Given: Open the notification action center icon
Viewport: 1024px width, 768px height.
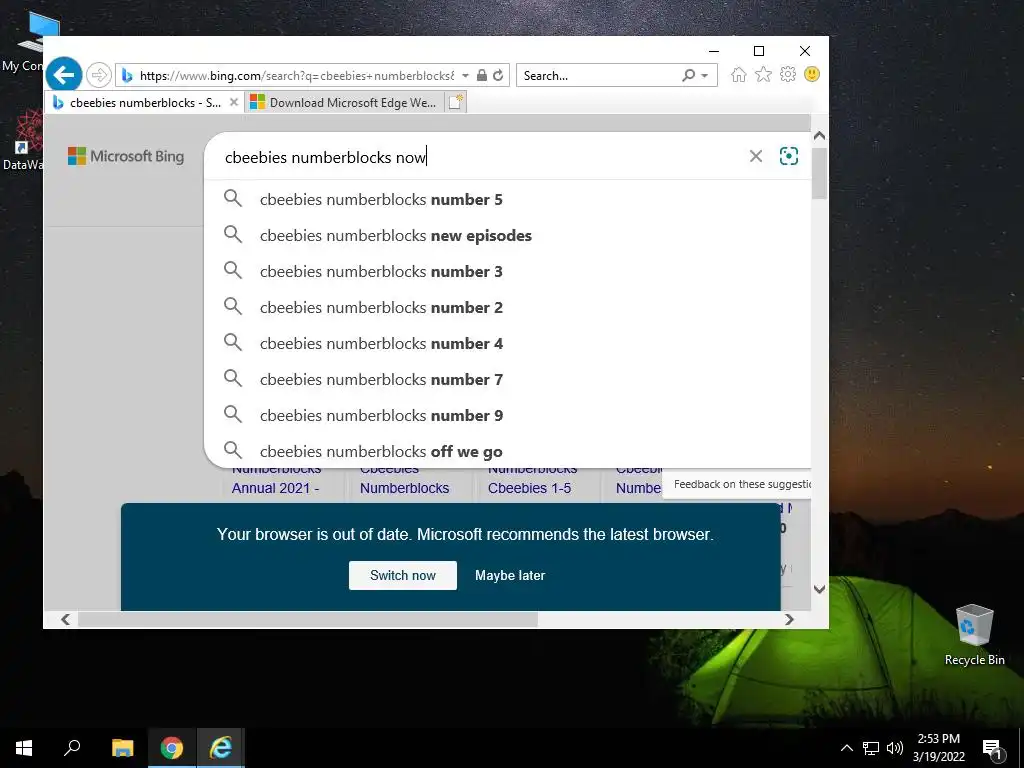Looking at the screenshot, I should pyautogui.click(x=992, y=748).
